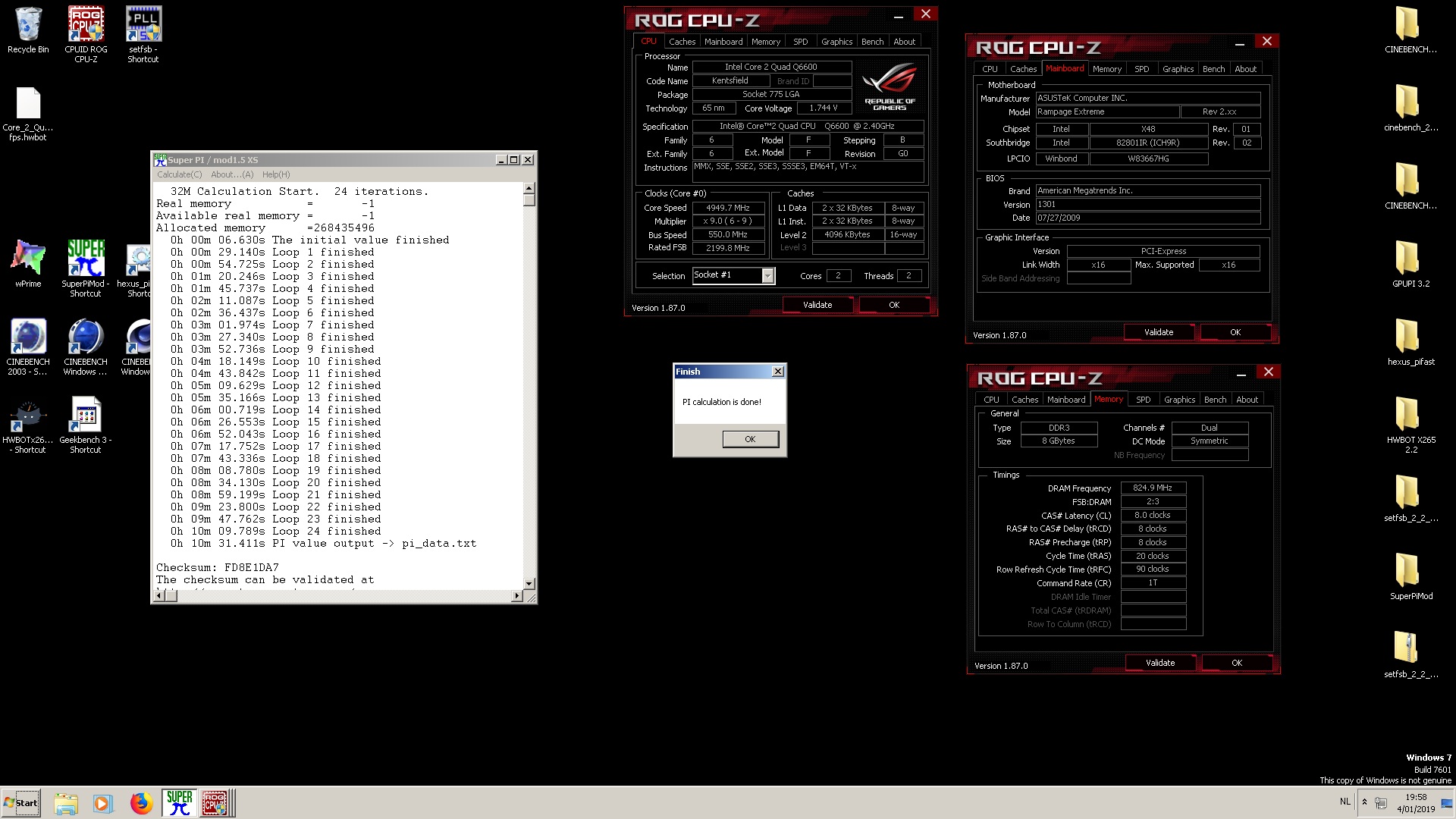Select Mainboard tab in CPU window
The height and width of the screenshot is (819, 1456).
[723, 42]
